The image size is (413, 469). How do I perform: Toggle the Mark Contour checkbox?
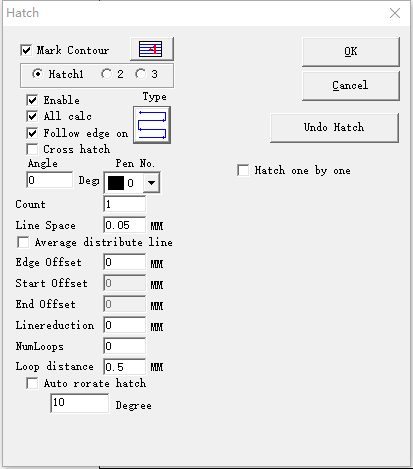pos(26,50)
